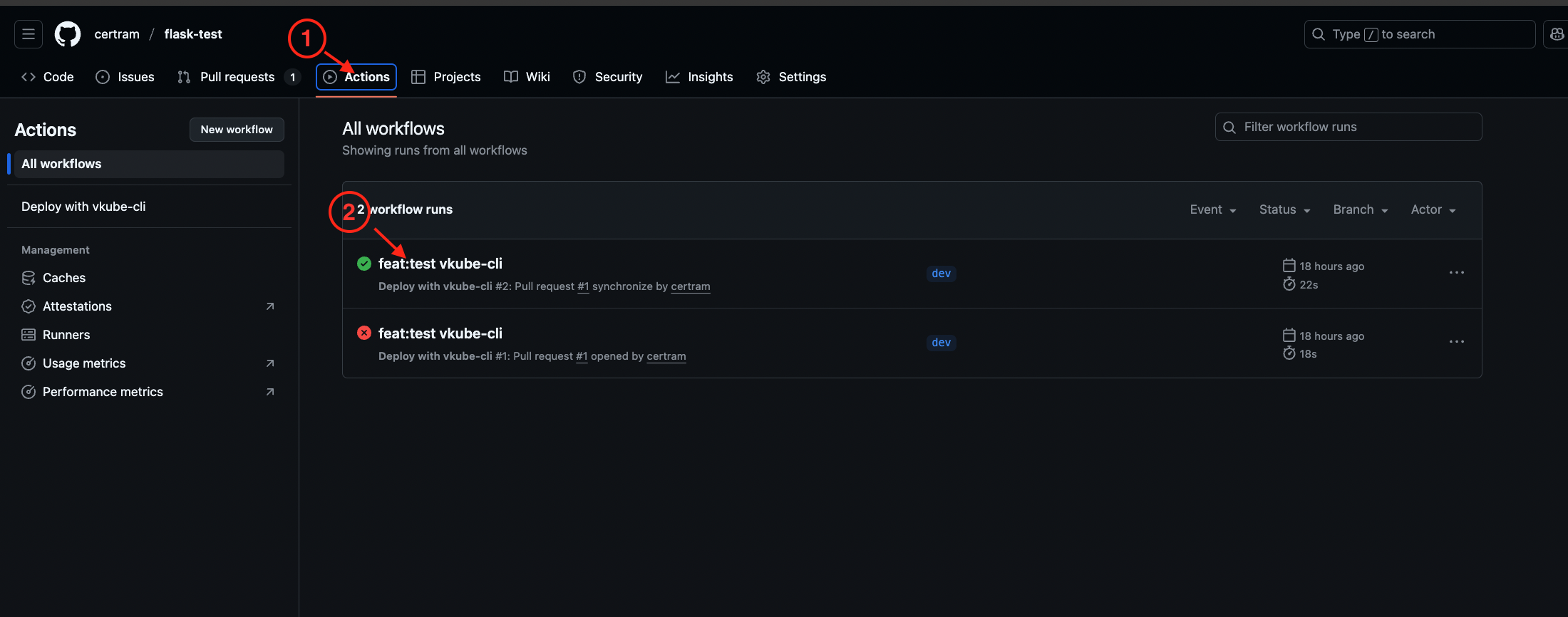Open the Projects tab

[446, 77]
